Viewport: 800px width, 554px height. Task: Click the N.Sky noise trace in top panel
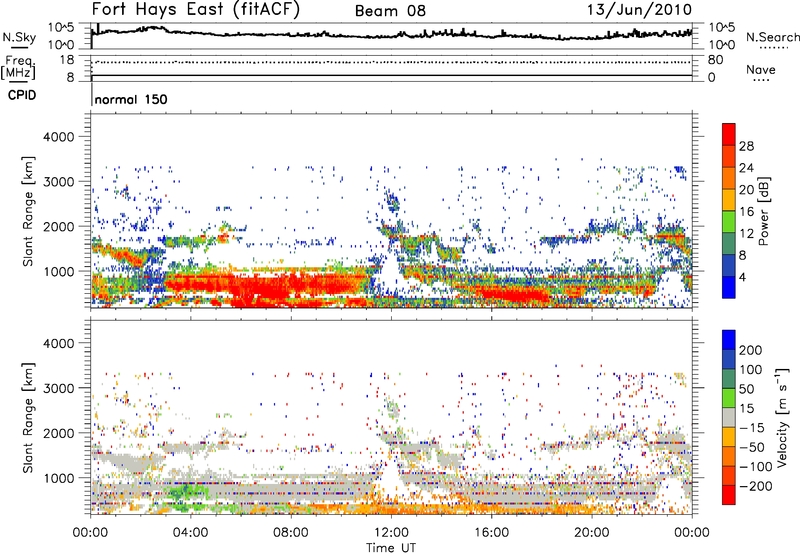[391, 35]
